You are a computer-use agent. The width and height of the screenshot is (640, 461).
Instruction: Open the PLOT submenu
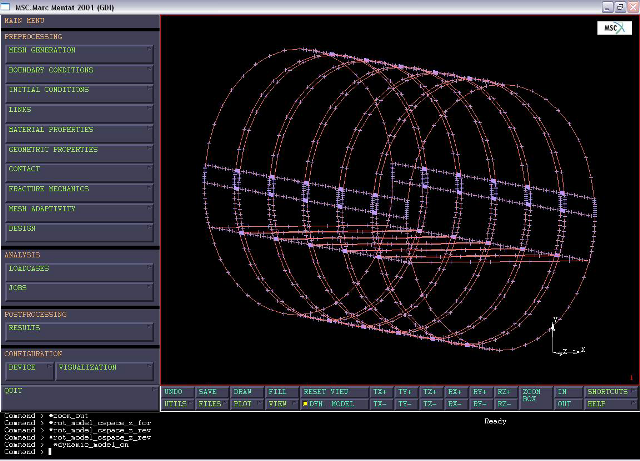[247, 404]
